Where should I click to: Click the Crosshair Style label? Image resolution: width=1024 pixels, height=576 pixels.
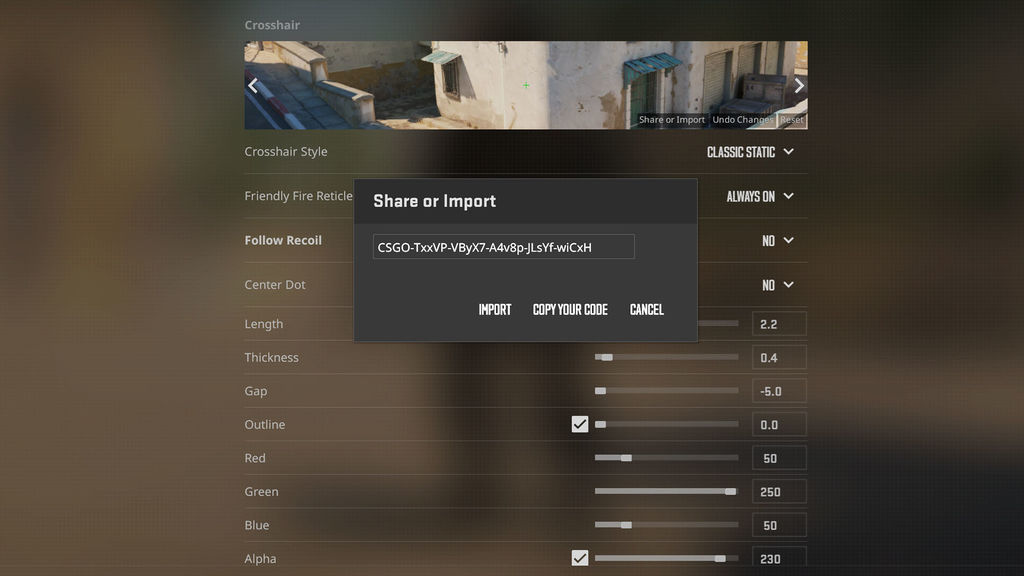coord(286,152)
